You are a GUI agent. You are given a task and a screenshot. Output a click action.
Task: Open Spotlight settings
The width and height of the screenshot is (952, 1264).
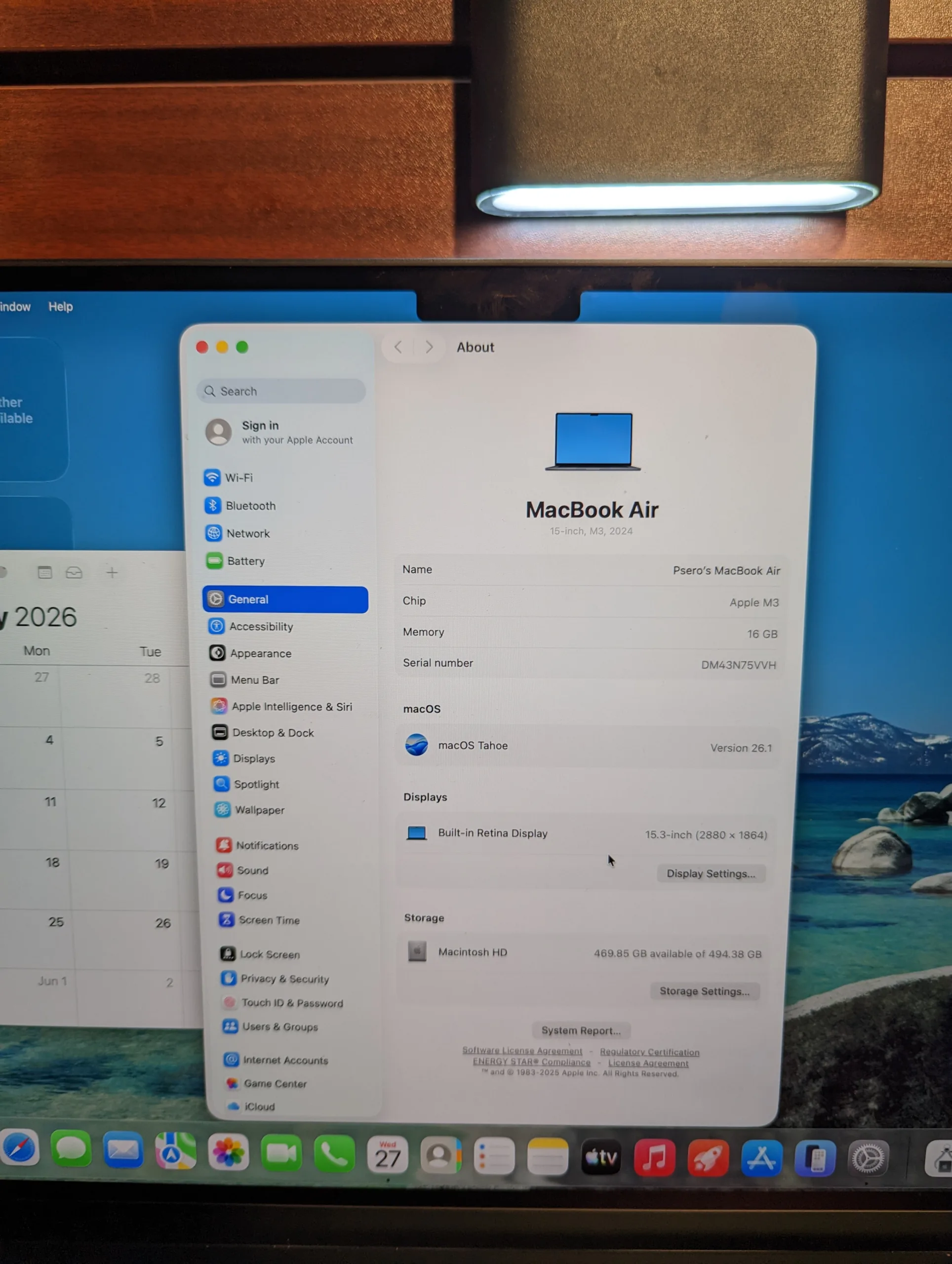[246, 784]
